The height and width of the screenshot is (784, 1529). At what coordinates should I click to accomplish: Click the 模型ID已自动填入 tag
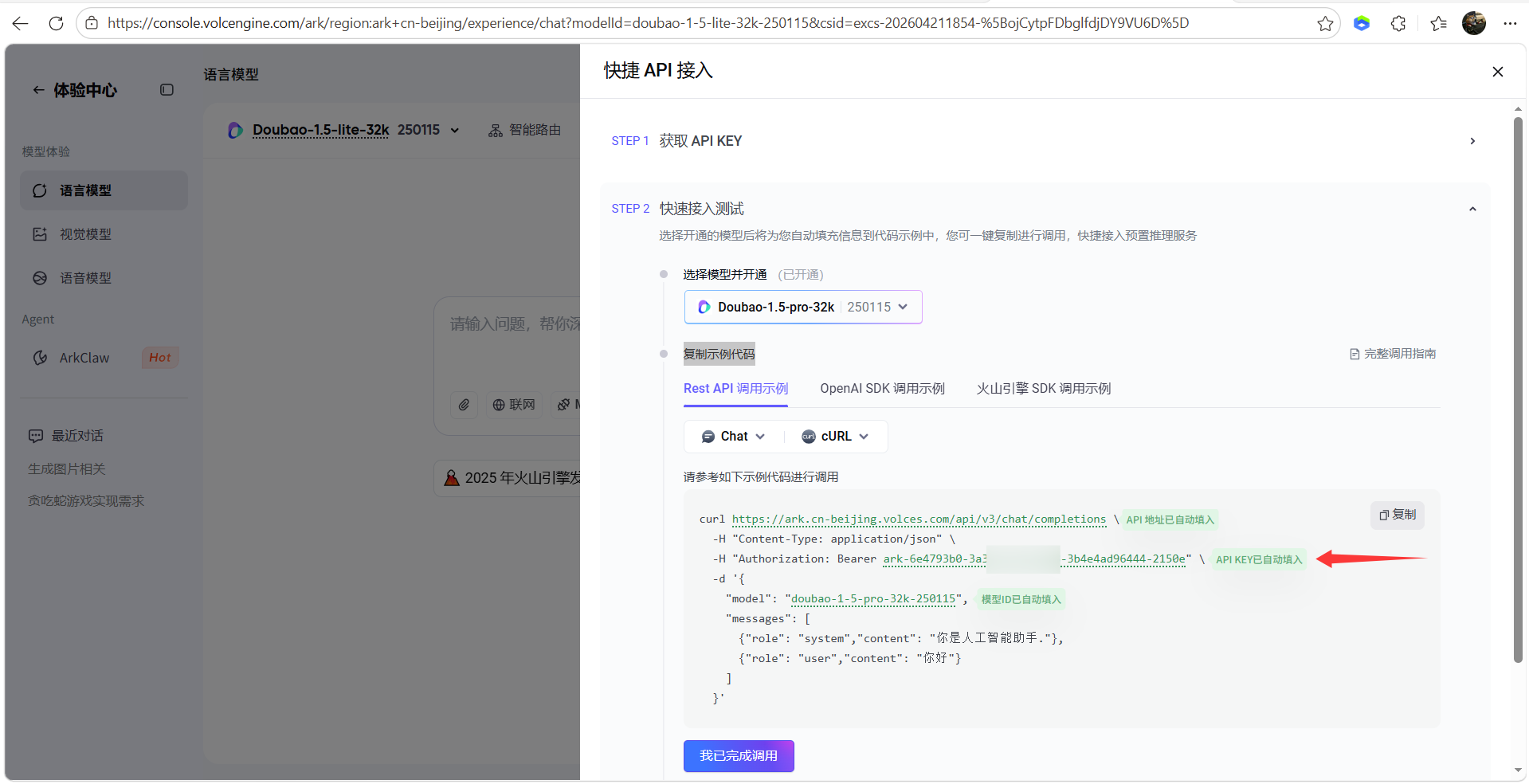[x=1021, y=600]
